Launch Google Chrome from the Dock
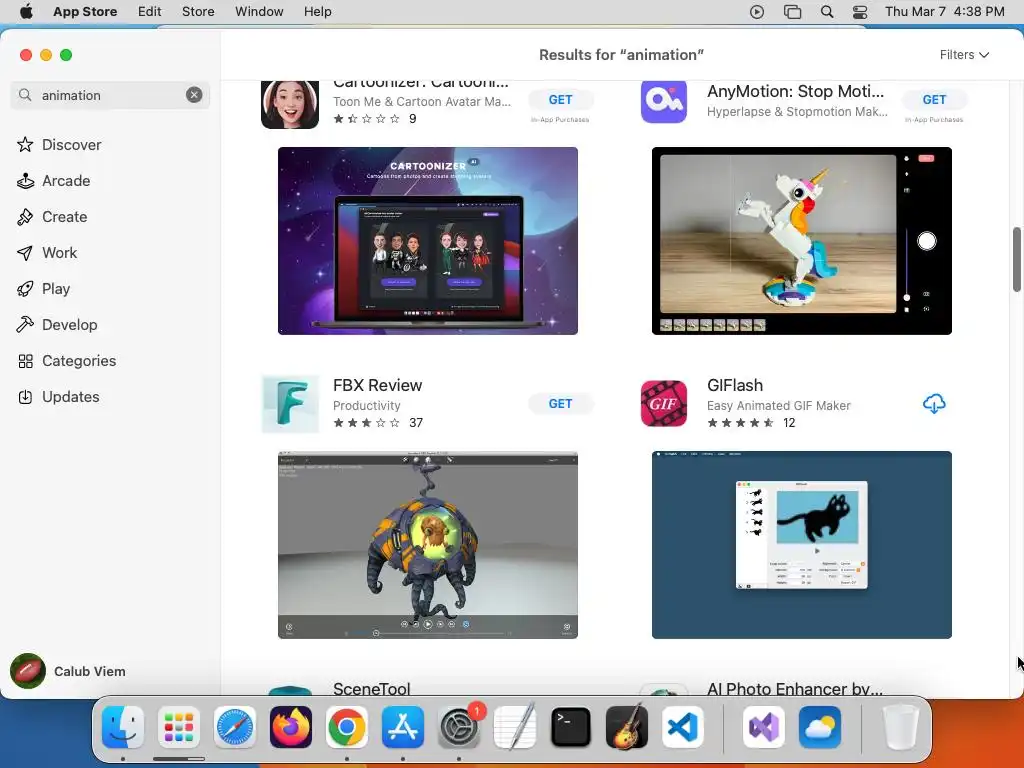The image size is (1024, 768). tap(347, 727)
